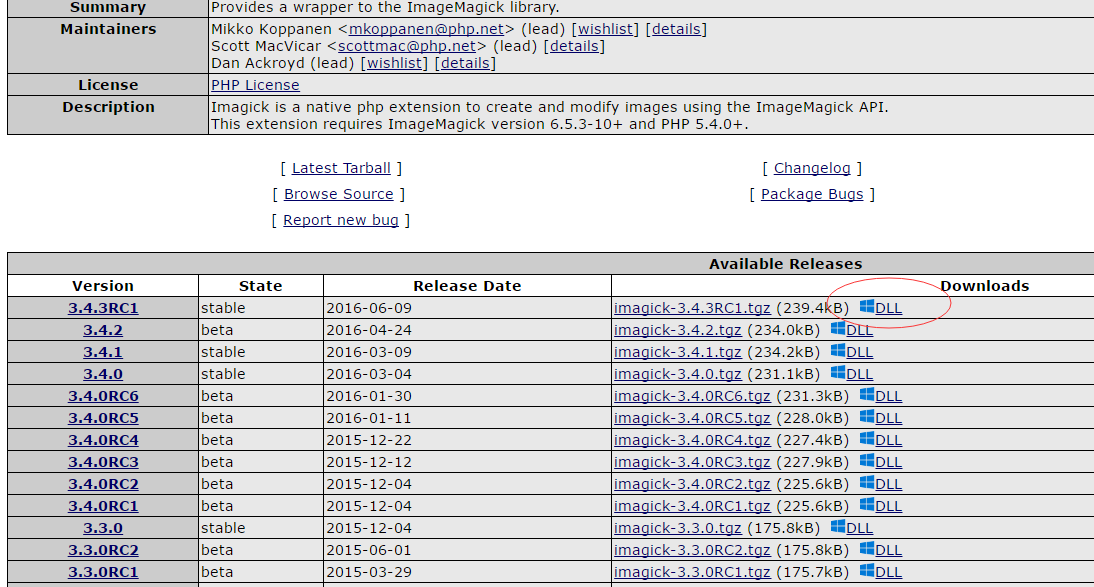The width and height of the screenshot is (1094, 587).
Task: Open version 3.4.0RC5 details
Action: click(x=103, y=418)
